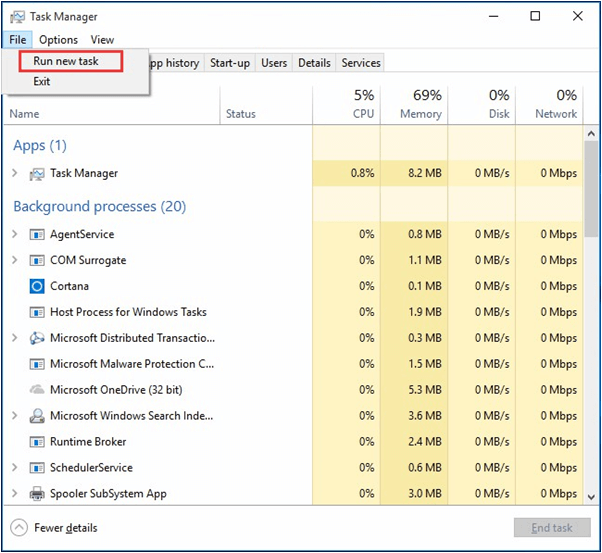The height and width of the screenshot is (553, 602).
Task: Click the AgentService process icon
Action: (37, 235)
